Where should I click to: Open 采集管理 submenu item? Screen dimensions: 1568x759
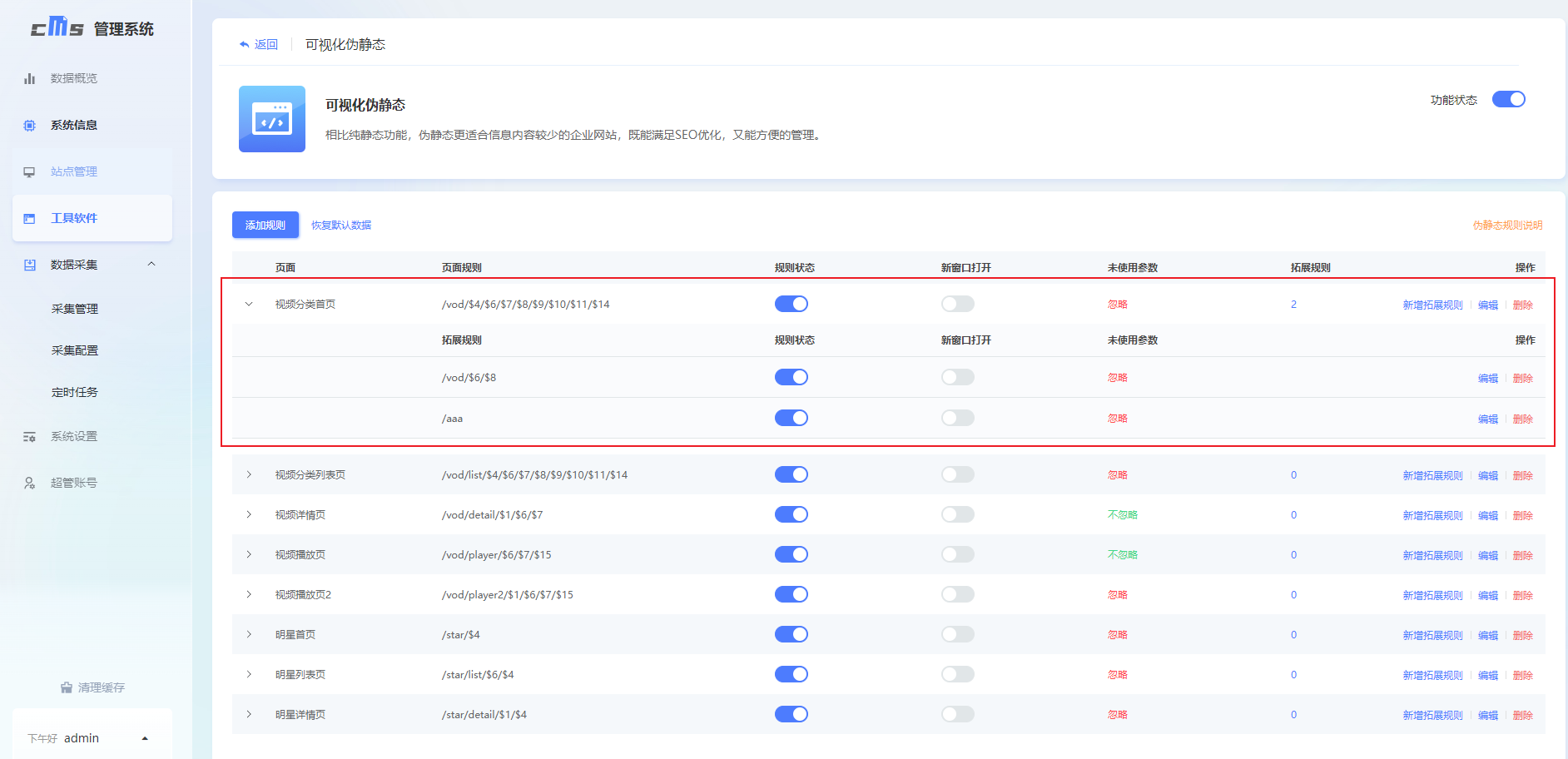(75, 309)
